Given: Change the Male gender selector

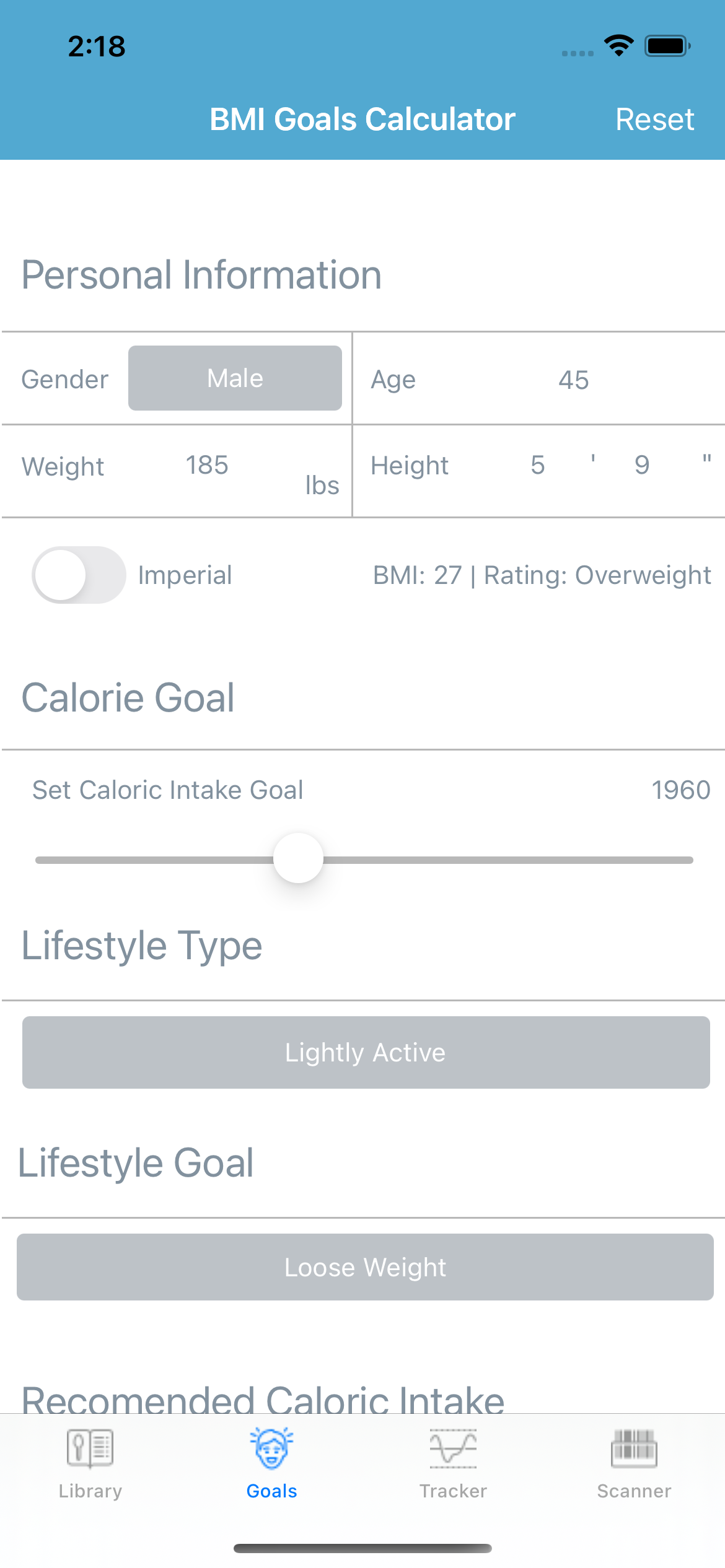Looking at the screenshot, I should coord(235,378).
